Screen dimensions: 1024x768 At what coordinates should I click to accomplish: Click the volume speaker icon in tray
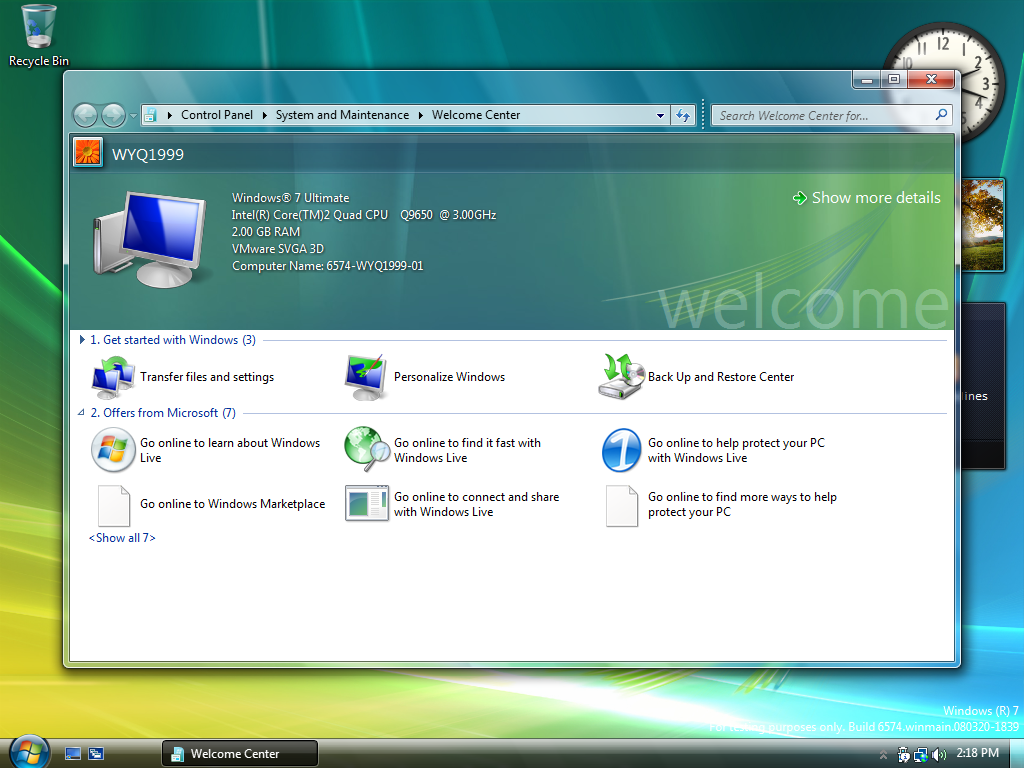(938, 754)
